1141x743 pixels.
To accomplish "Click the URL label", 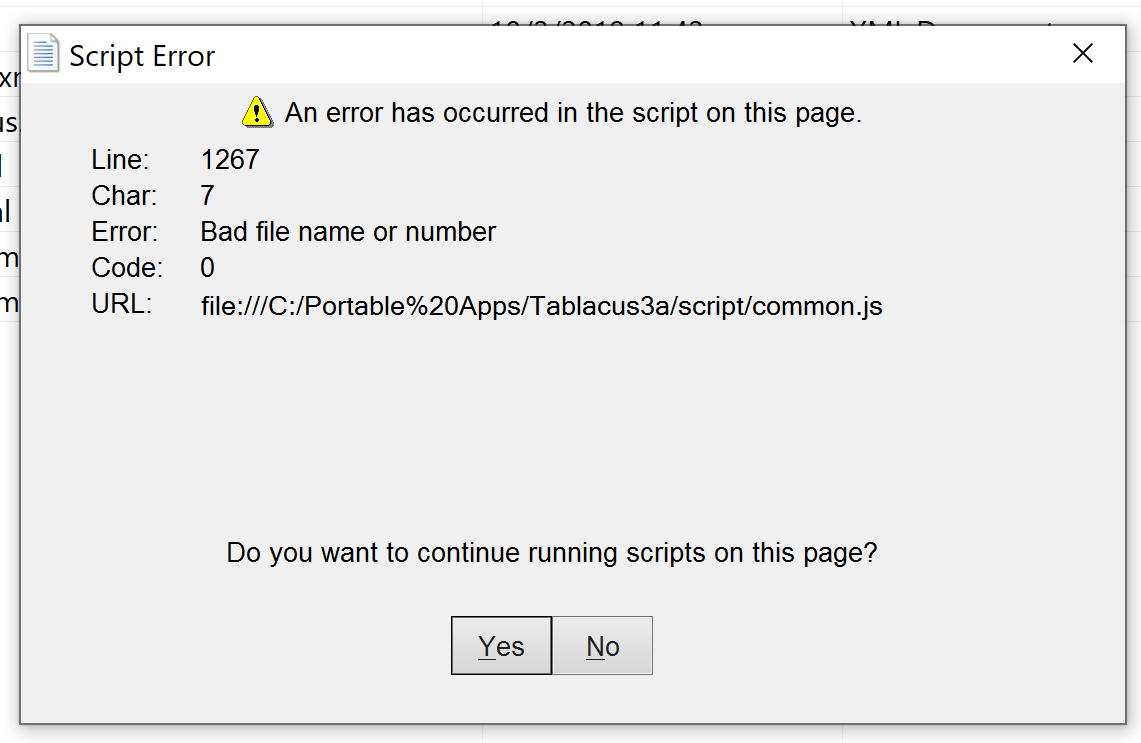I will tap(119, 303).
